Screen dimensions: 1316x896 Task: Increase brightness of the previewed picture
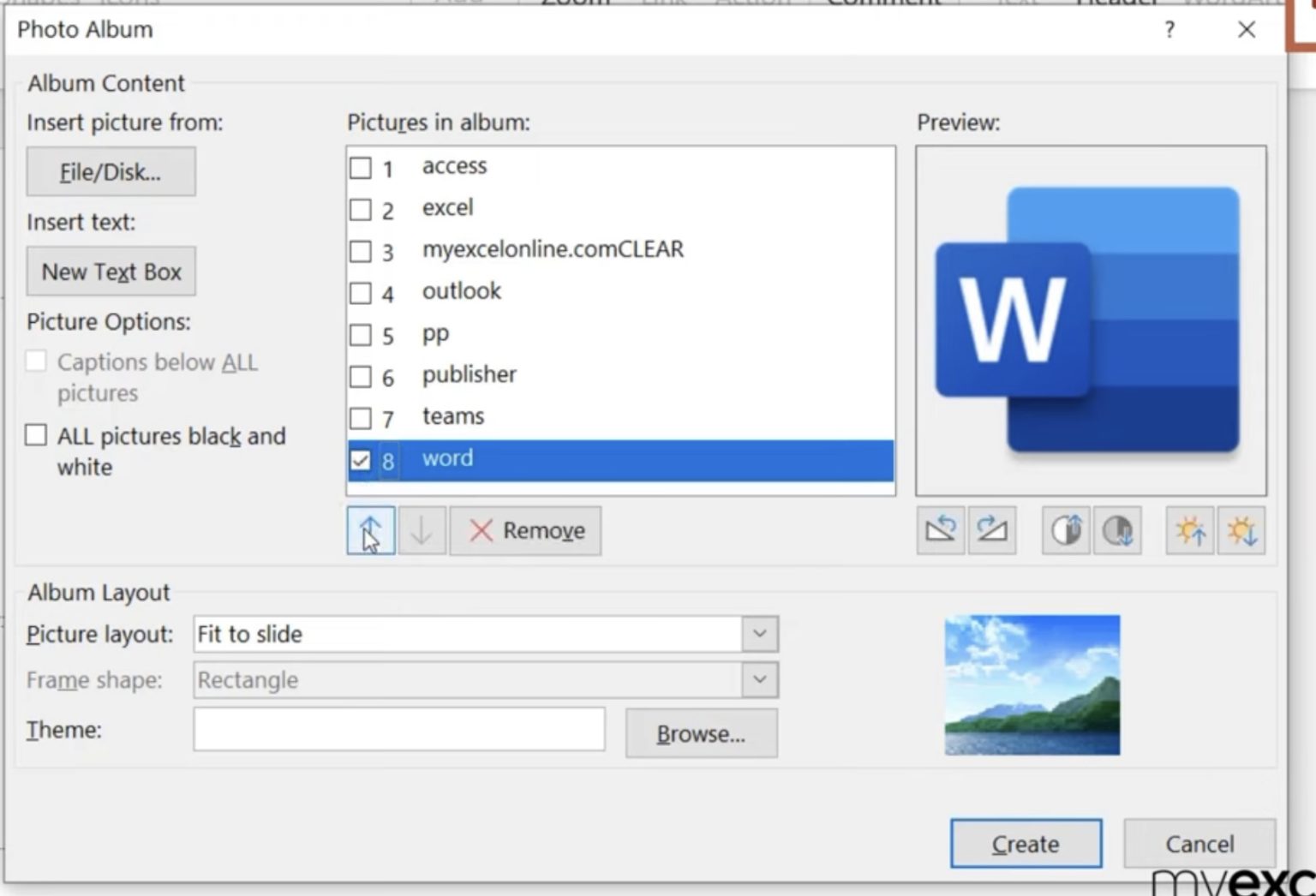(1189, 530)
